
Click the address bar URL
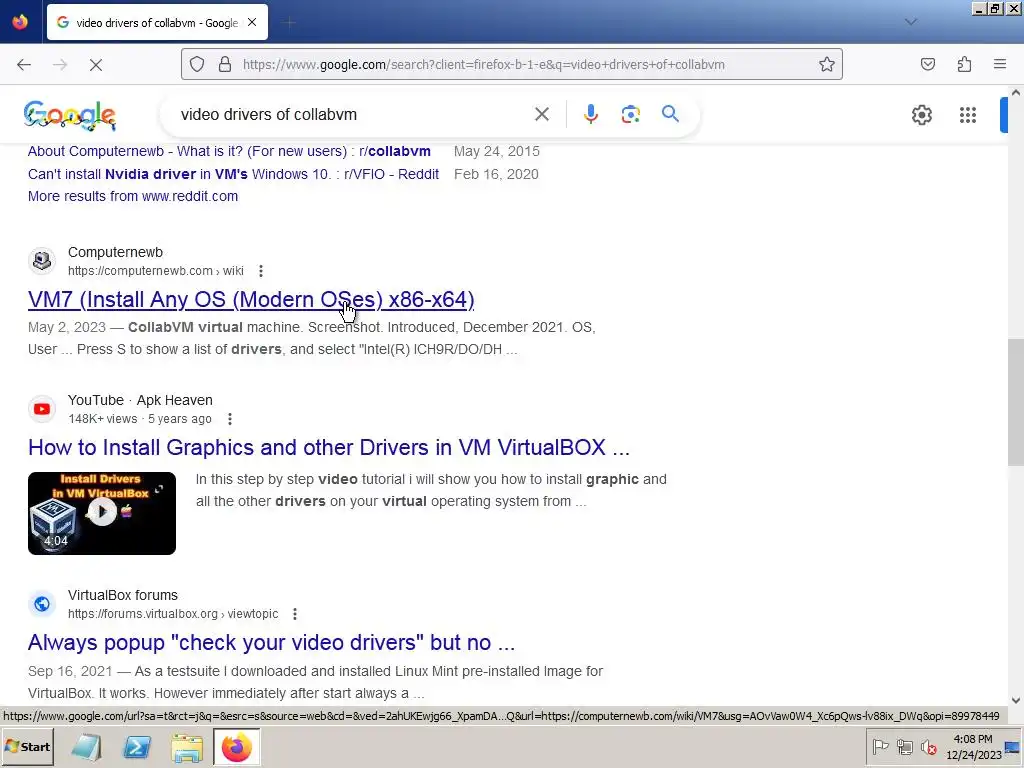(483, 65)
